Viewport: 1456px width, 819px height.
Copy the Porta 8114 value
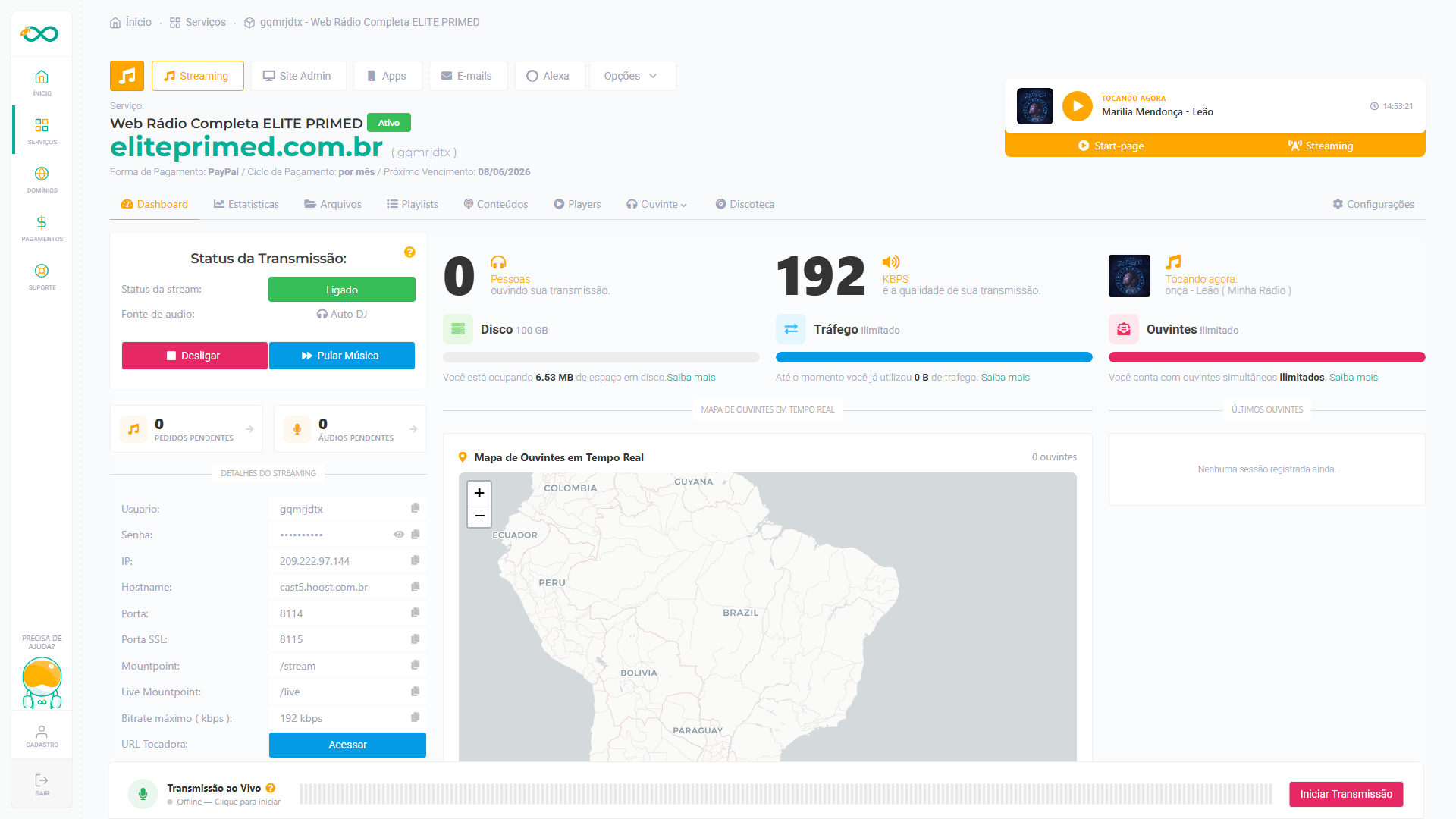[416, 613]
